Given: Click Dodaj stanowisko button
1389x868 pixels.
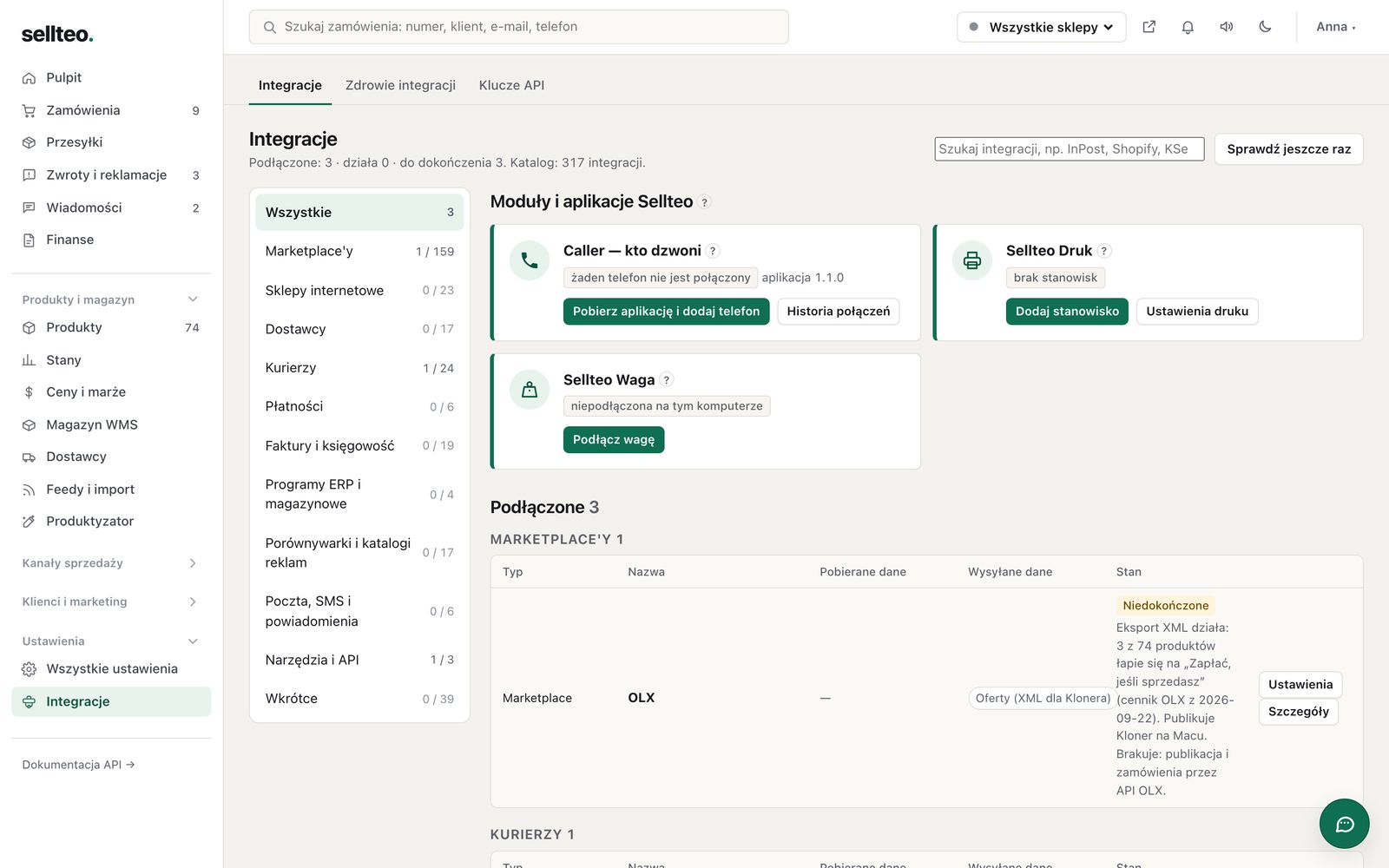Looking at the screenshot, I should (x=1067, y=312).
